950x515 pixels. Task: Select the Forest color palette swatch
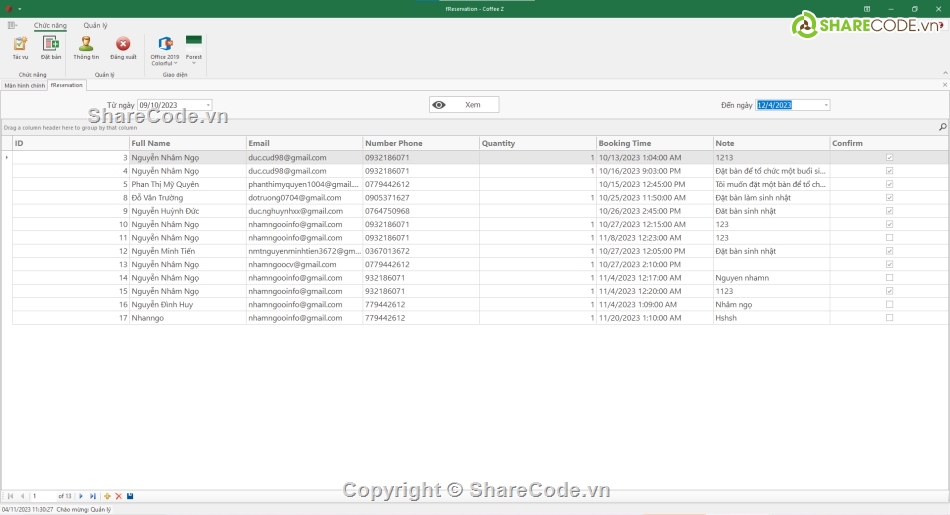click(x=194, y=45)
